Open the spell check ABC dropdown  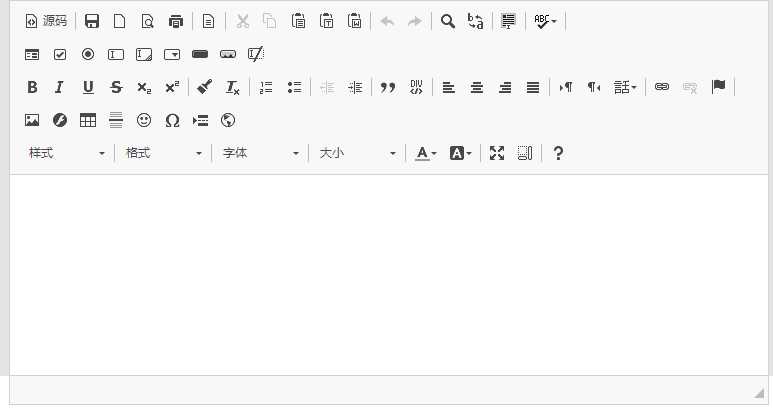pos(545,21)
